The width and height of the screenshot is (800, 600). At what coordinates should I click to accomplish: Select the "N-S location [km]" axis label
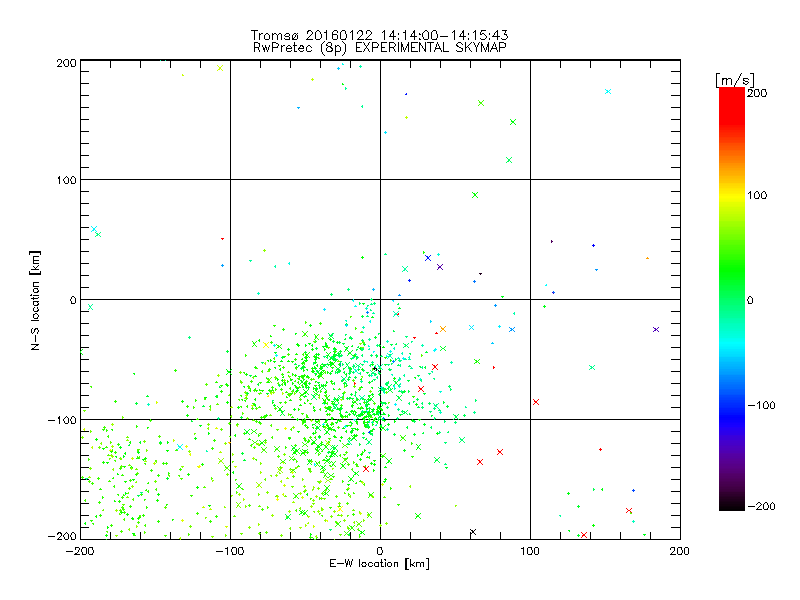point(35,301)
